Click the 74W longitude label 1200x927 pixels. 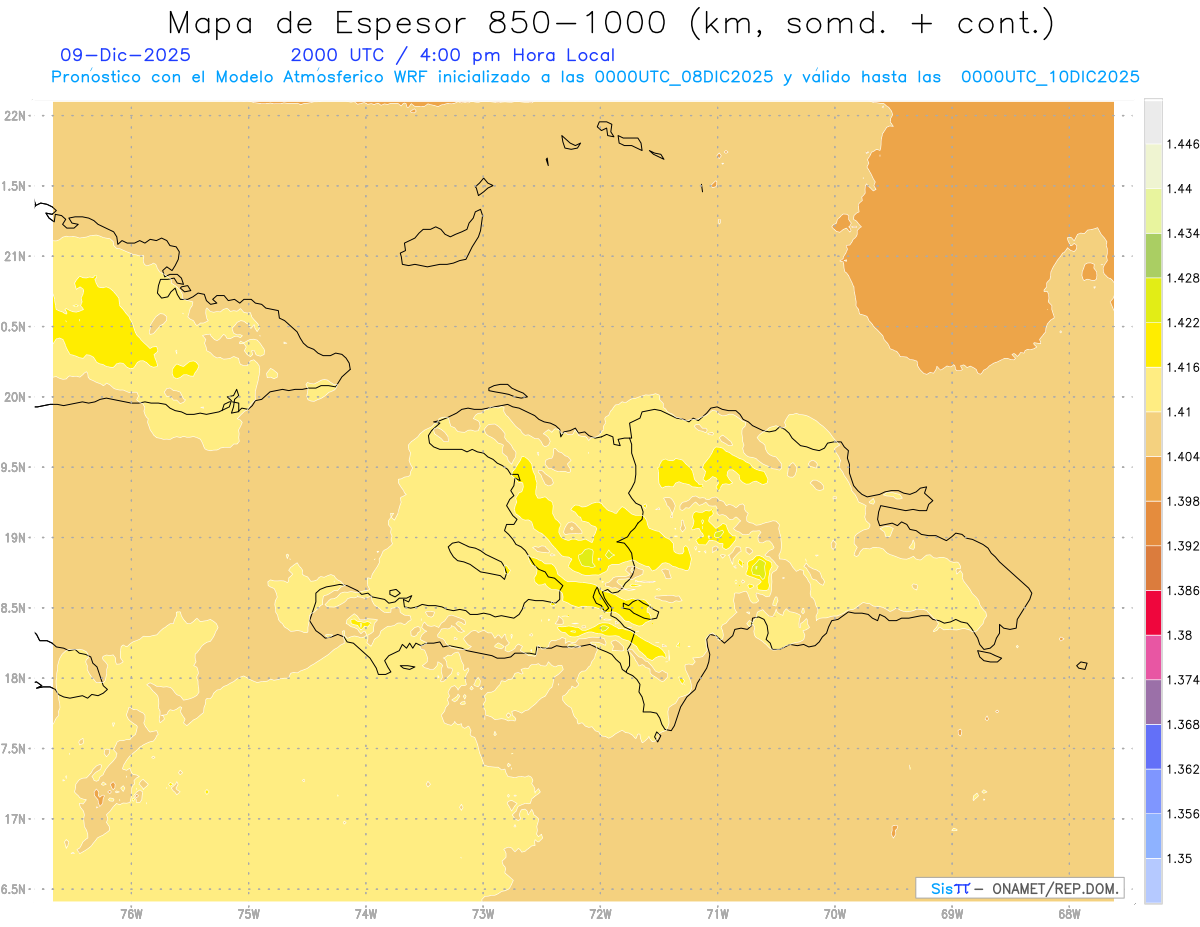click(366, 913)
